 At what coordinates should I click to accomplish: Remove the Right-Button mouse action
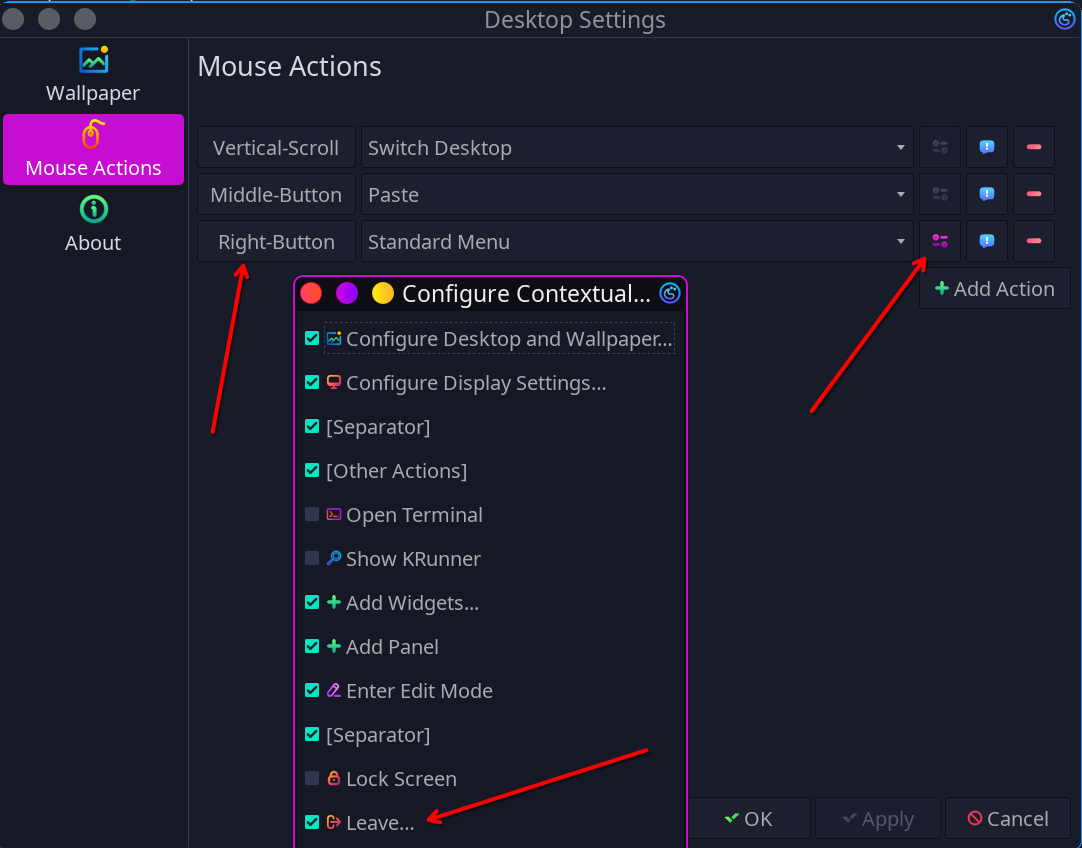[1034, 241]
